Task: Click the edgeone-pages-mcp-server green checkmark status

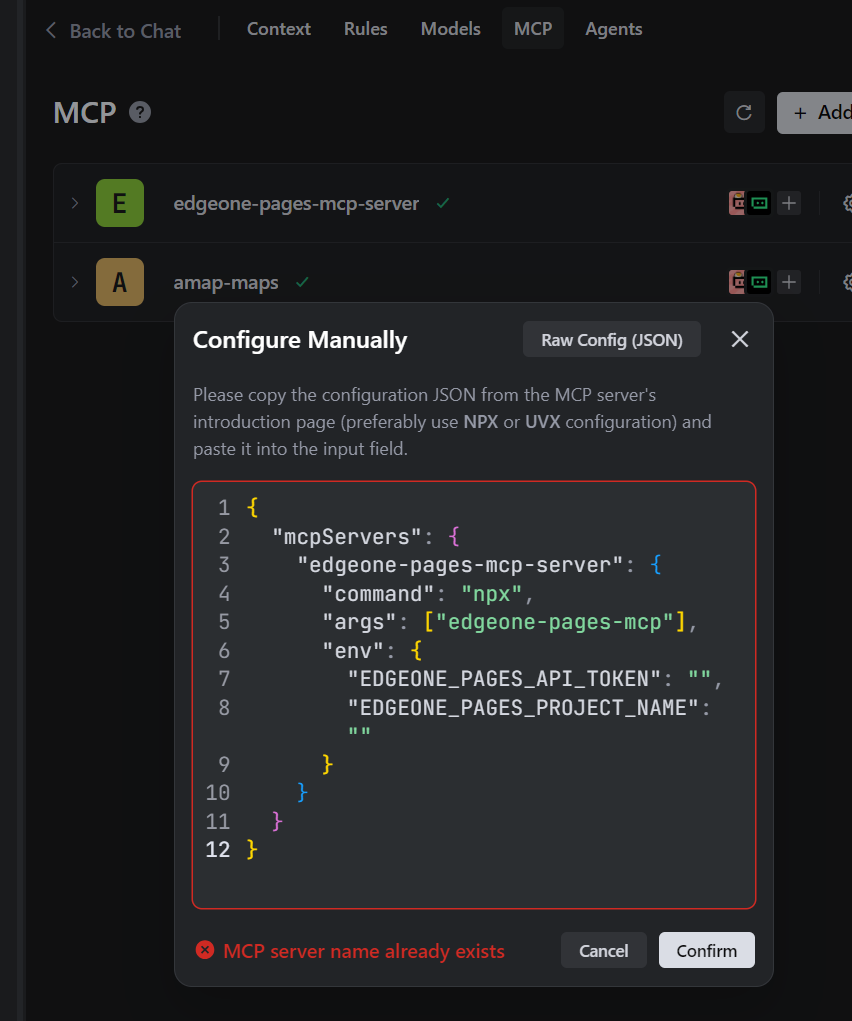Action: (x=443, y=203)
